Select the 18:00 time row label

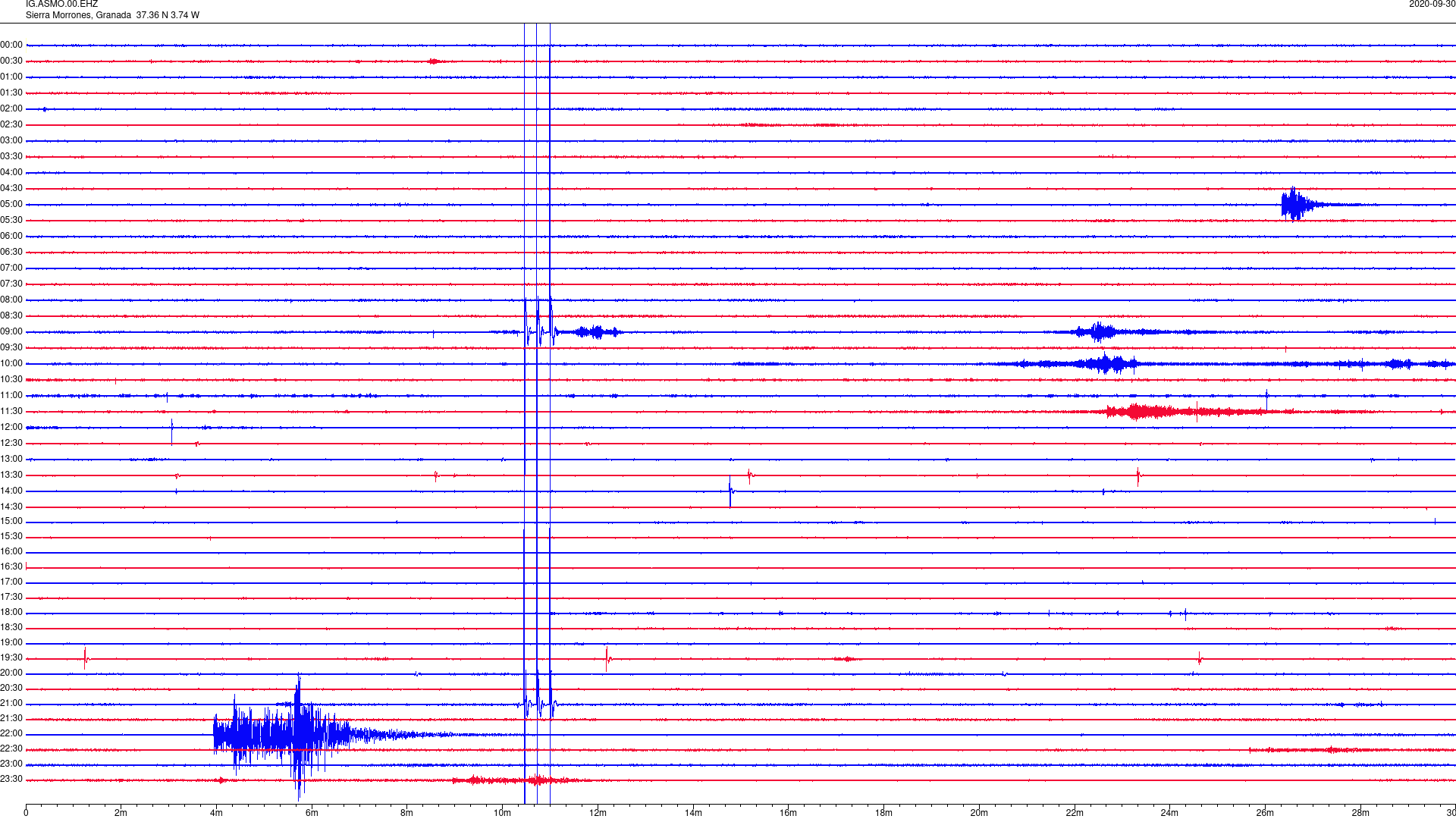(11, 612)
